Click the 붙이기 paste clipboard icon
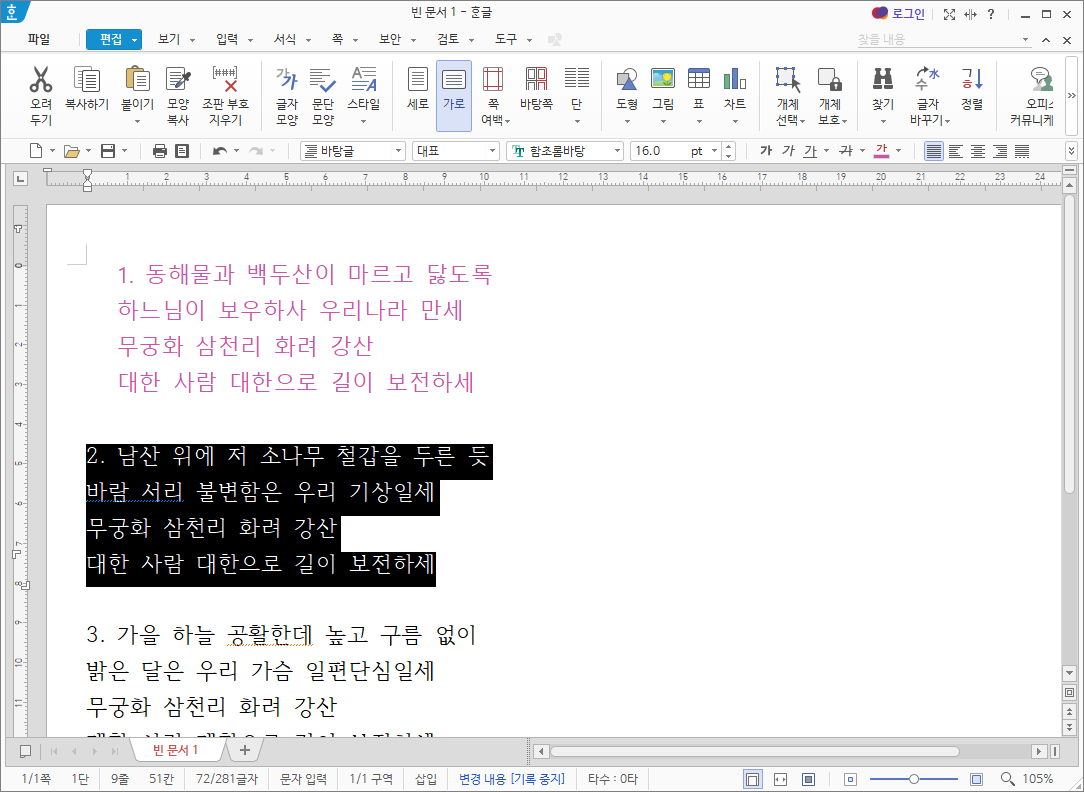 138,79
